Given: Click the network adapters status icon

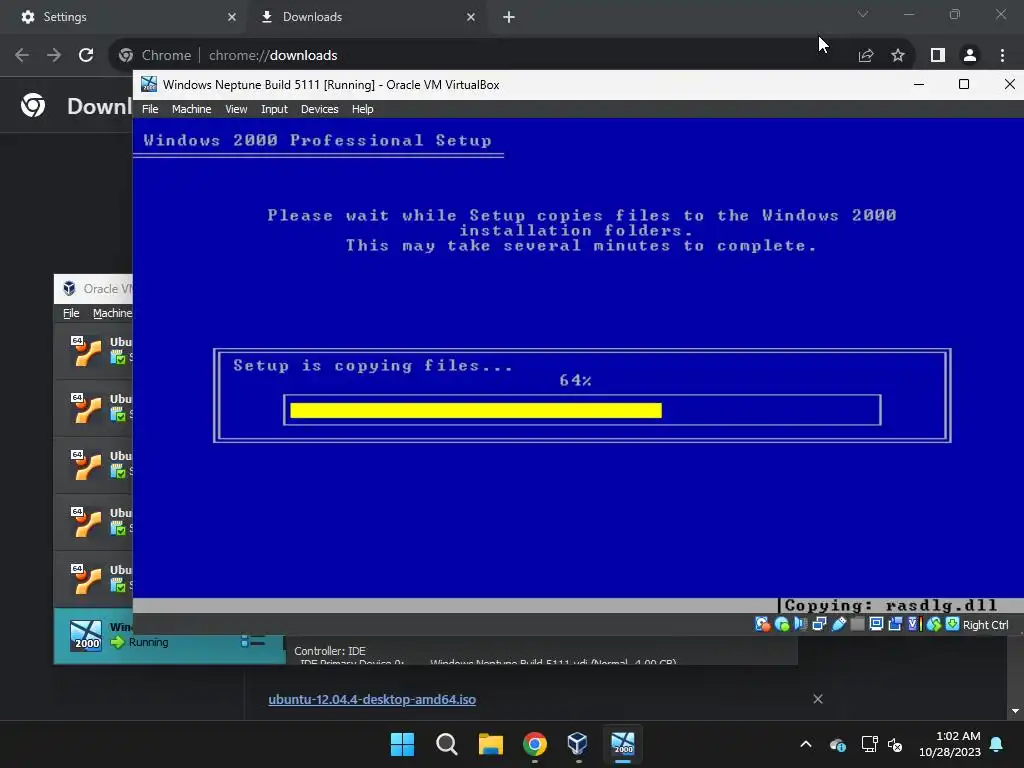Looking at the screenshot, I should (x=819, y=624).
